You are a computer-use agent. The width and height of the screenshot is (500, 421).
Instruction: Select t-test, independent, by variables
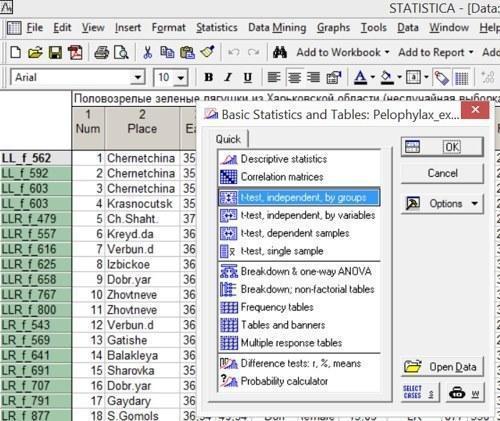[299, 215]
